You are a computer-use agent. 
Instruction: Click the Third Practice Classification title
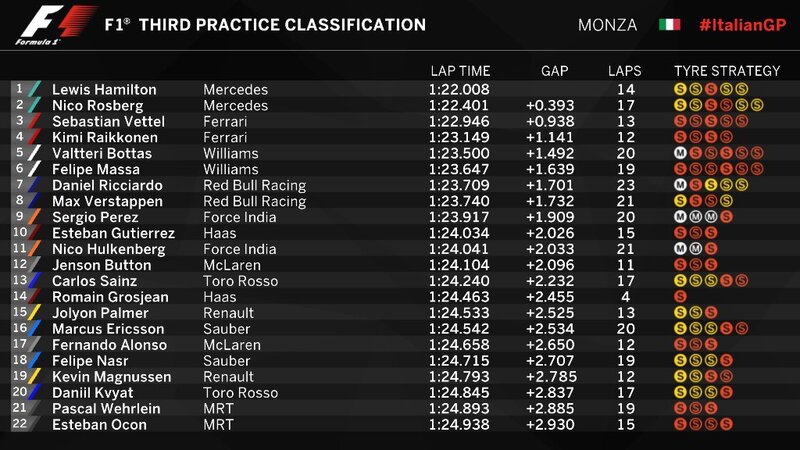click(x=265, y=24)
